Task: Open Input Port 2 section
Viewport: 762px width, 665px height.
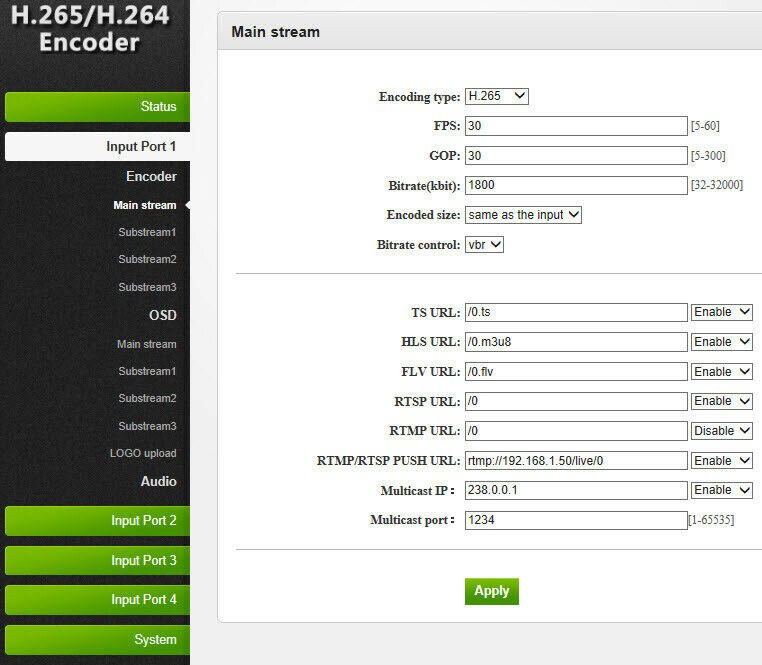Action: [97, 521]
